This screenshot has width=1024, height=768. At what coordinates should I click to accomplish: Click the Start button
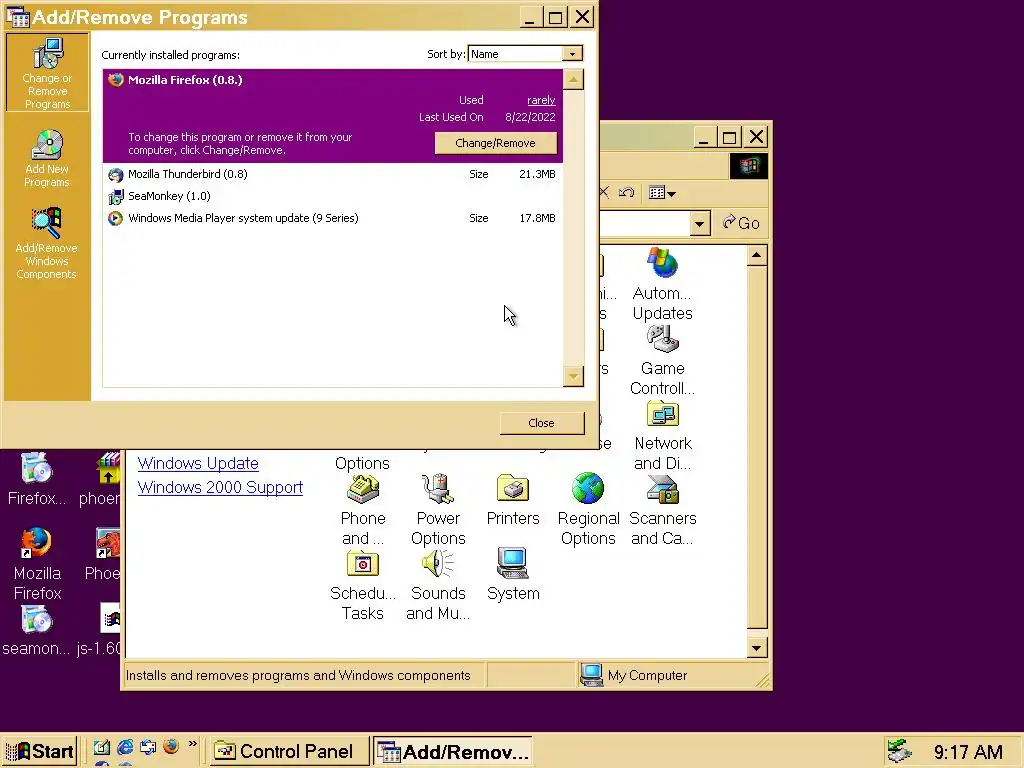point(40,751)
